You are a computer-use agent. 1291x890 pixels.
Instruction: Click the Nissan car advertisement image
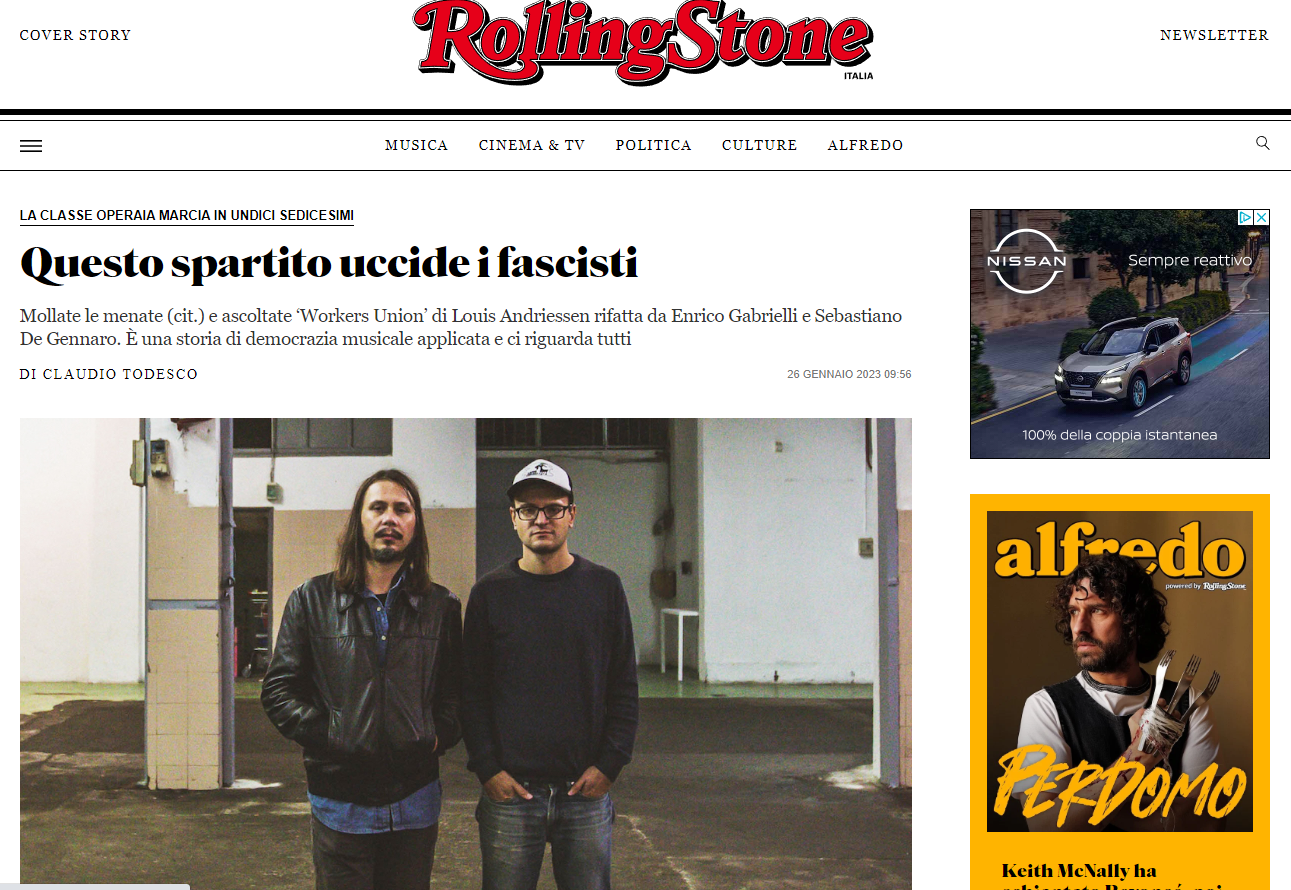(1120, 334)
